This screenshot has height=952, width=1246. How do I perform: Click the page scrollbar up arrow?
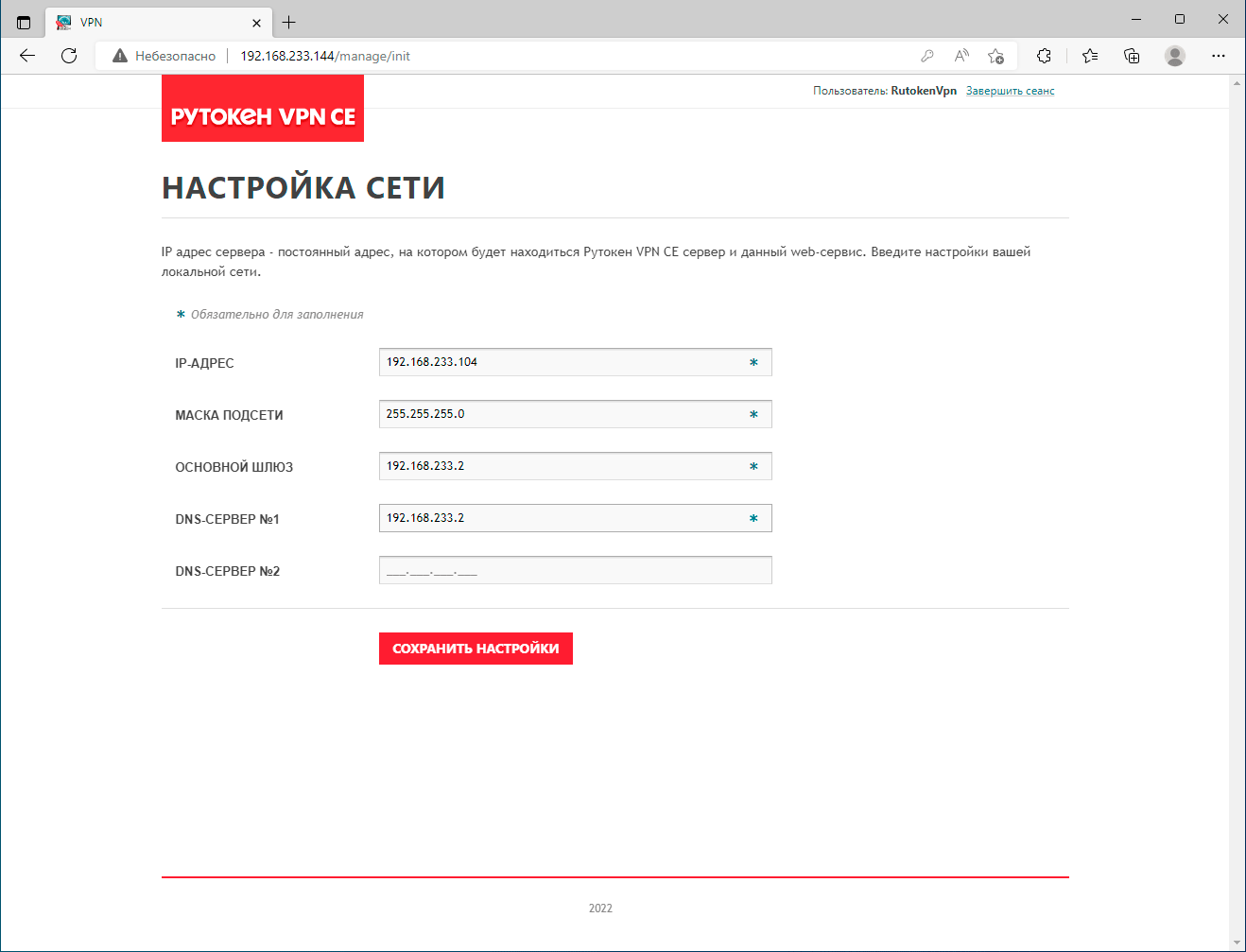(x=1237, y=83)
